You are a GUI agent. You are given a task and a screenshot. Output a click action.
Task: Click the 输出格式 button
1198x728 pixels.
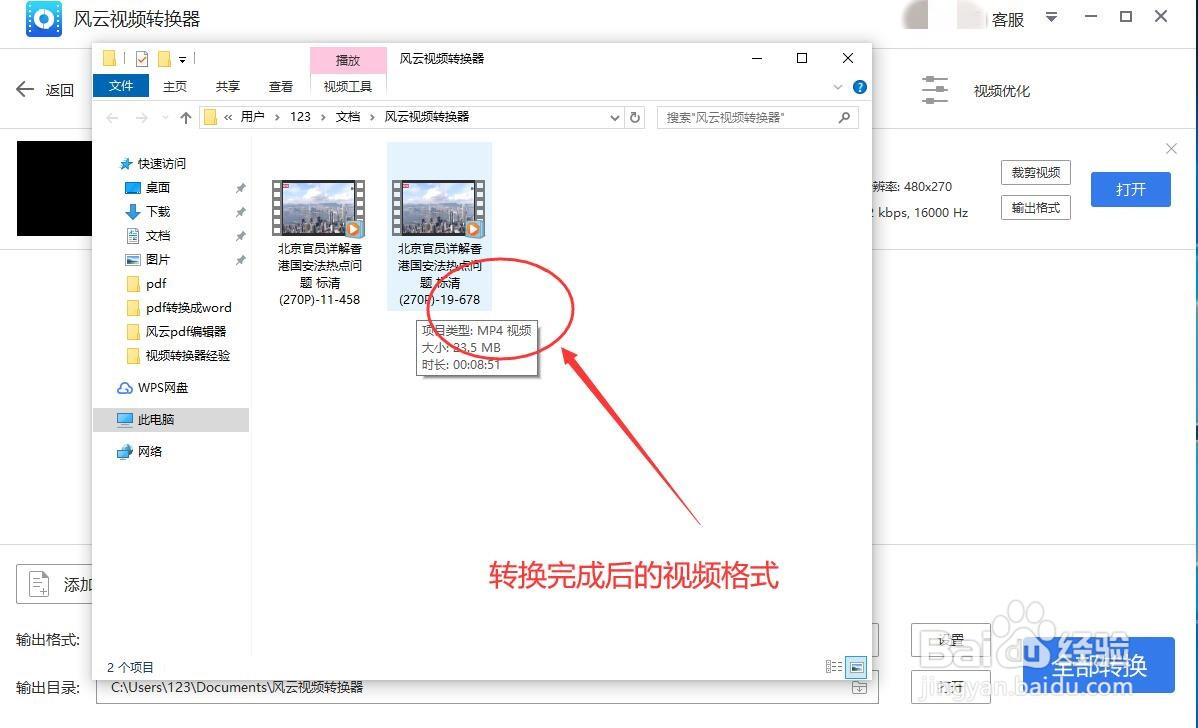pyautogui.click(x=1035, y=208)
